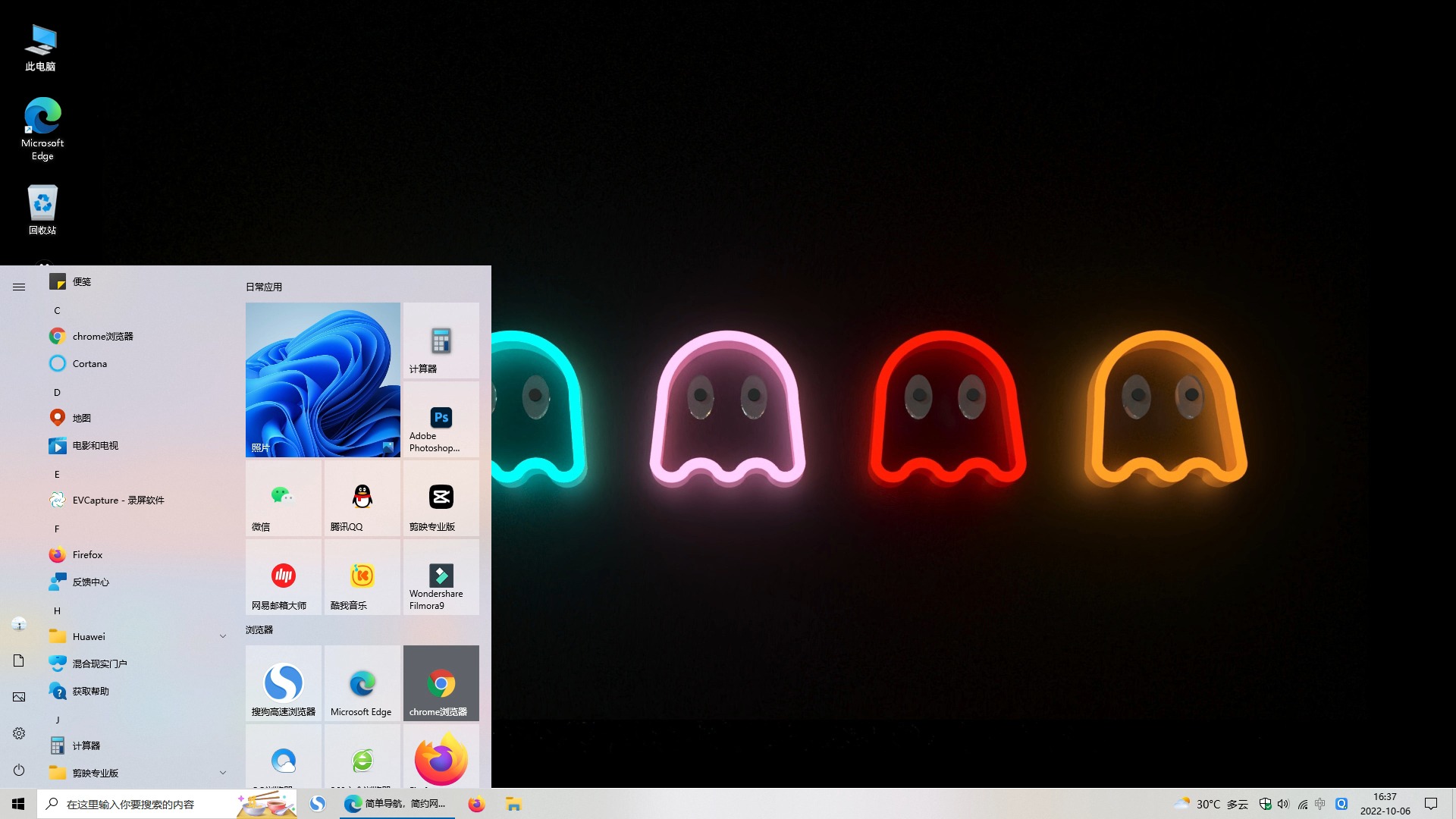Viewport: 1456px width, 819px height.
Task: Open the Power options button
Action: (19, 770)
